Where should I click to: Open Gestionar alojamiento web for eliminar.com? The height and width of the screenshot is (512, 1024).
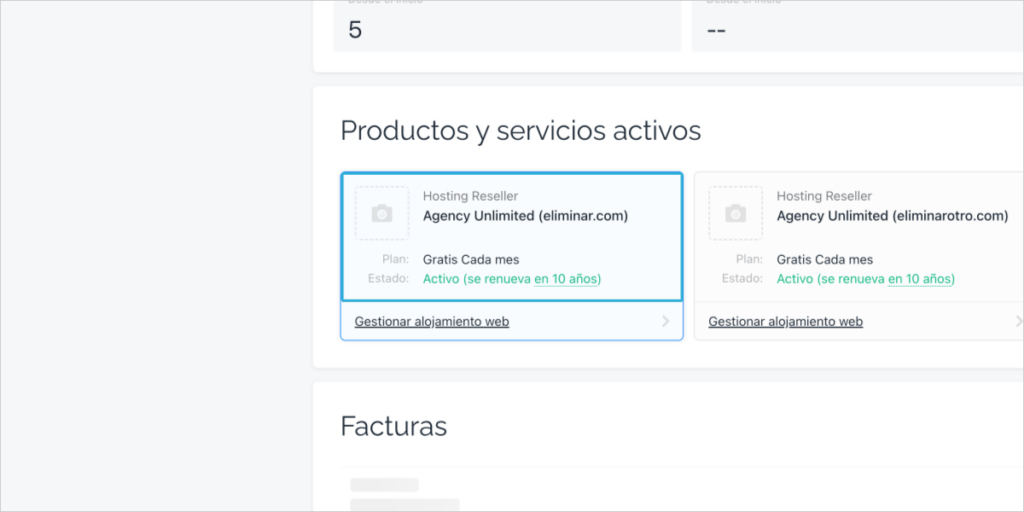tap(432, 321)
